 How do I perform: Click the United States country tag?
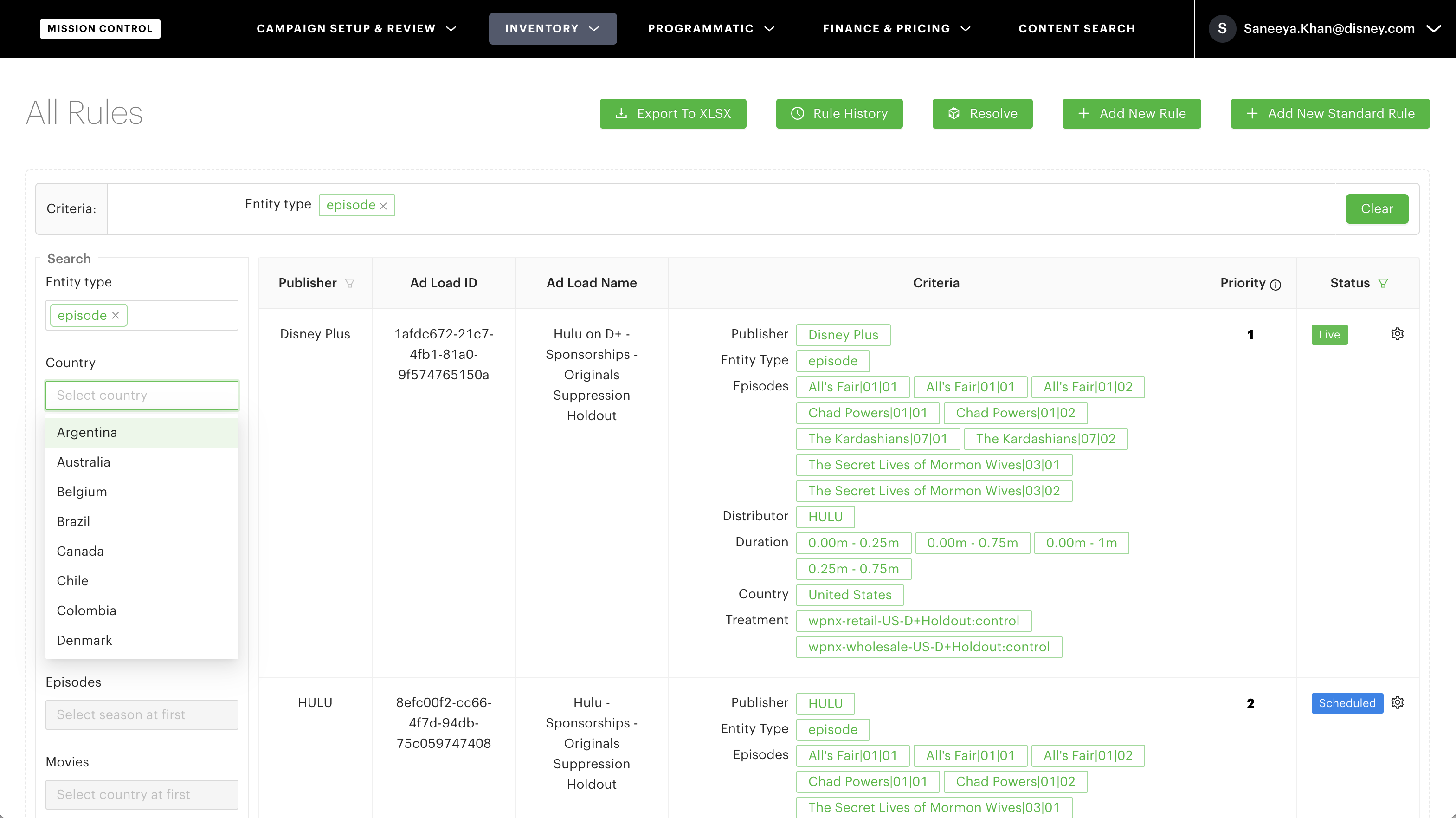850,595
